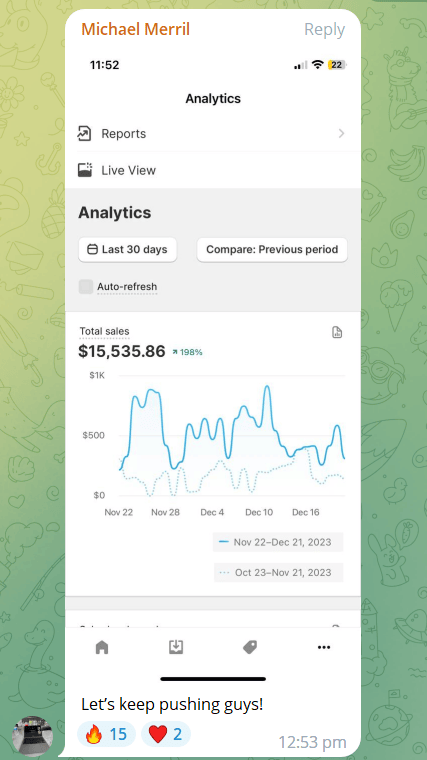Enable the Auto-refresh checkbox
Viewport: 427px width, 760px height.
coord(86,286)
